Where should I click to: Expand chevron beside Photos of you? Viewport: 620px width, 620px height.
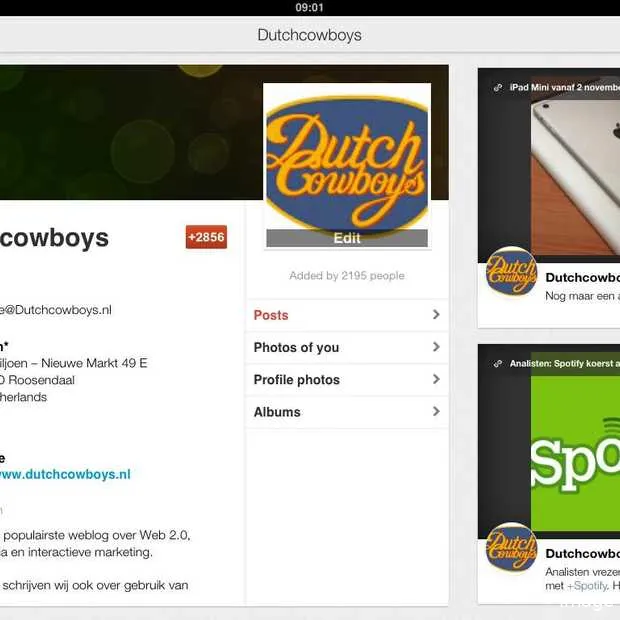coord(436,347)
